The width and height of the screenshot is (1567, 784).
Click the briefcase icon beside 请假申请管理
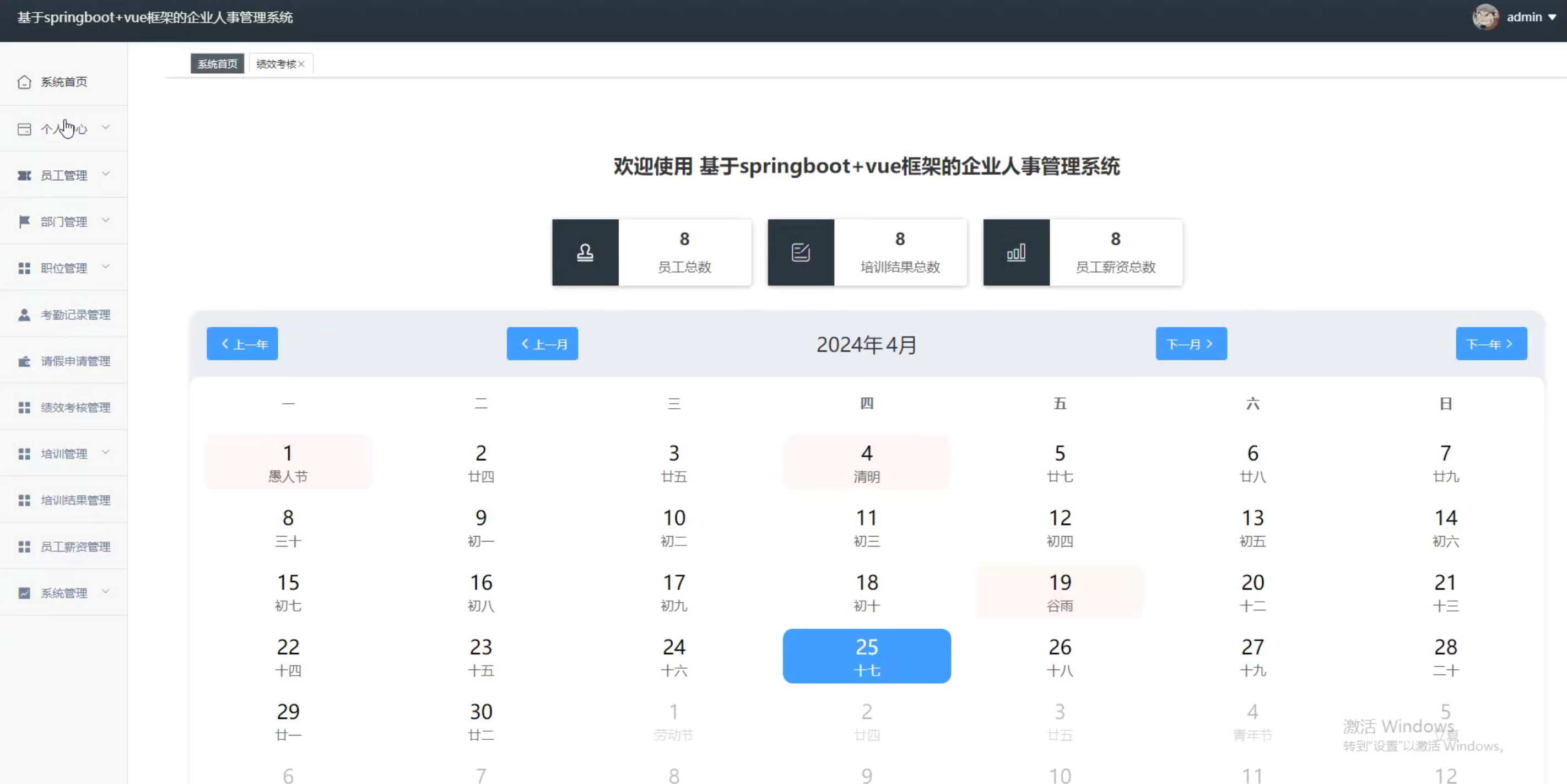(24, 361)
